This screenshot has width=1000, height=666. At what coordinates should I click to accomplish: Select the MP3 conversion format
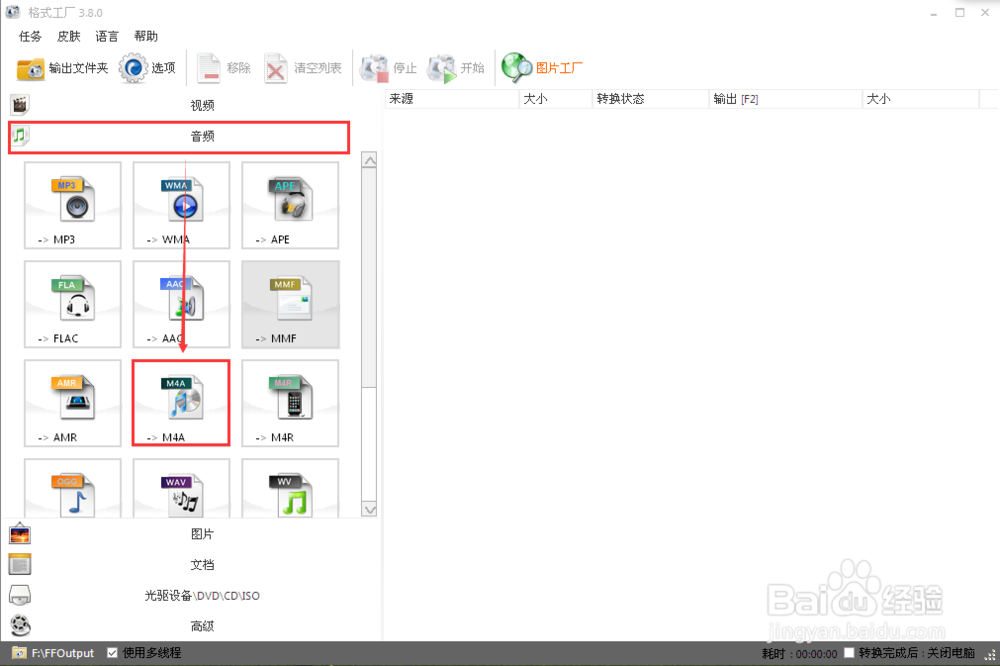coord(72,205)
